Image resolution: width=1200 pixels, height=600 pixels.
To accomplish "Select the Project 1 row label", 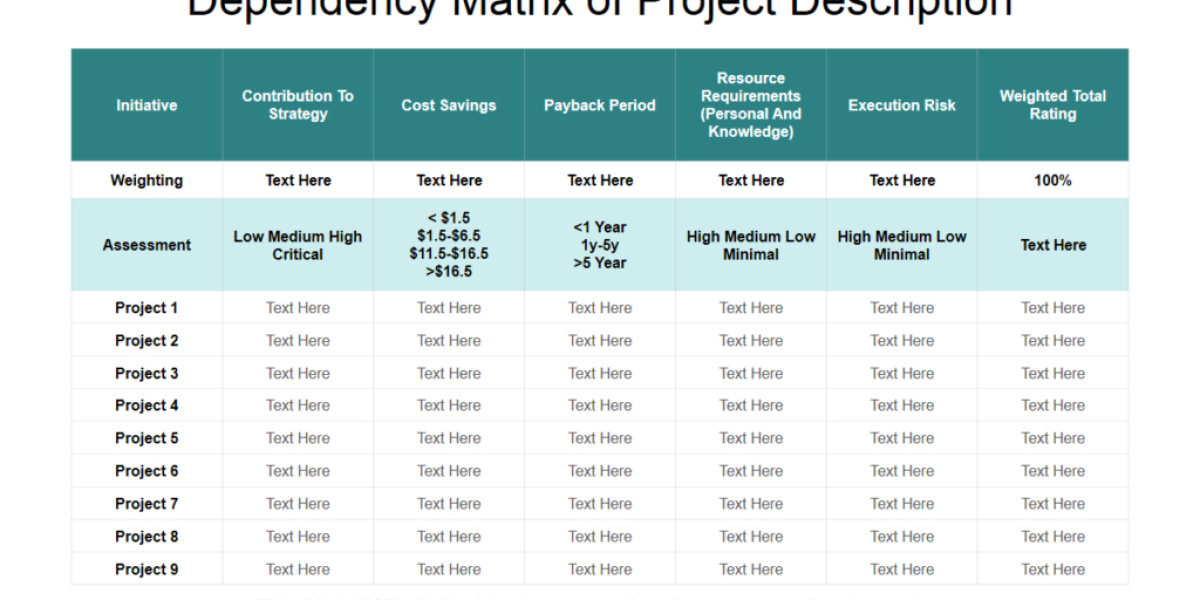I will click(x=147, y=308).
